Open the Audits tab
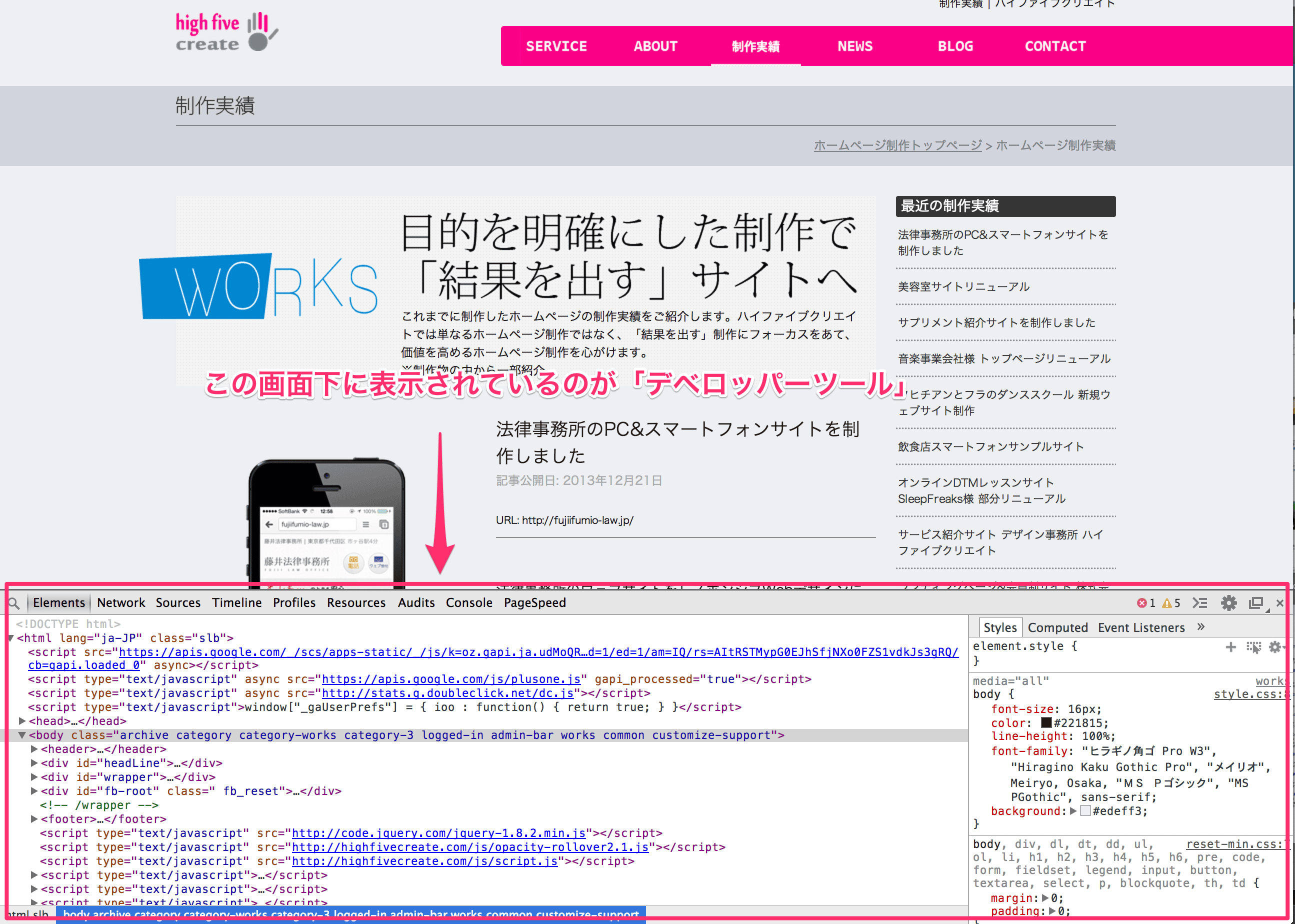Image resolution: width=1295 pixels, height=924 pixels. (x=416, y=603)
